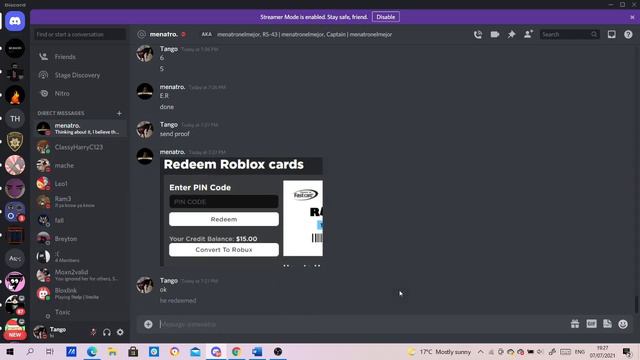Open the Bloxlink conversation

[x=80, y=293]
